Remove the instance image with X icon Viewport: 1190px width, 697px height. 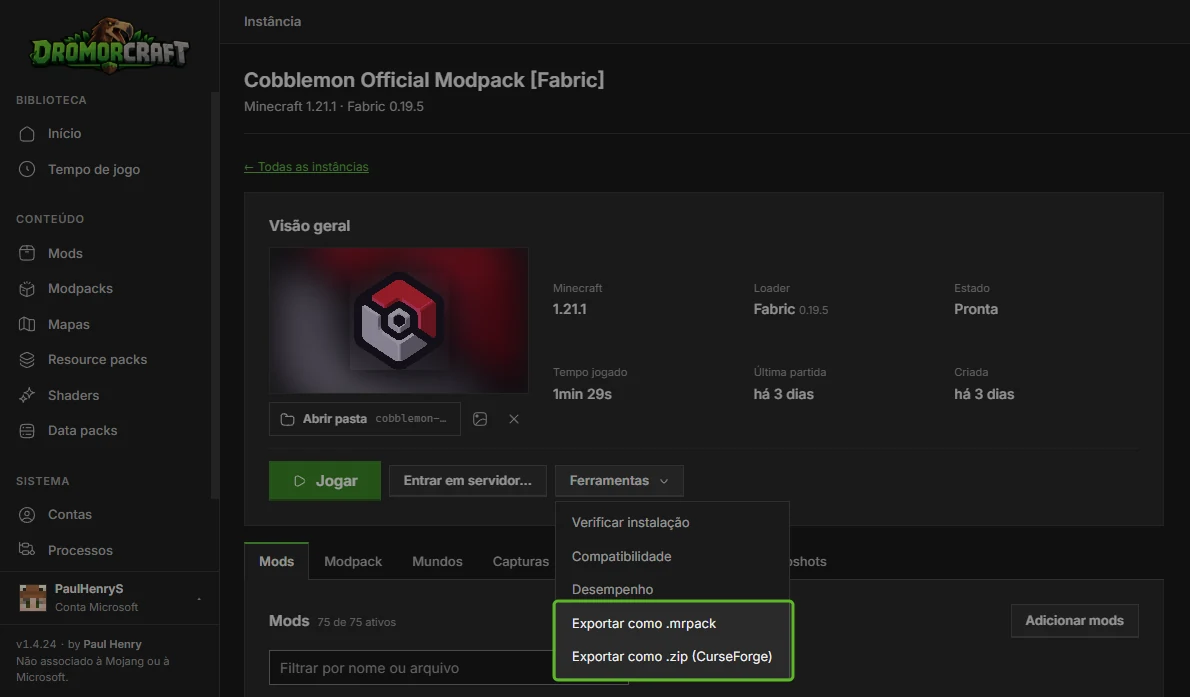514,419
